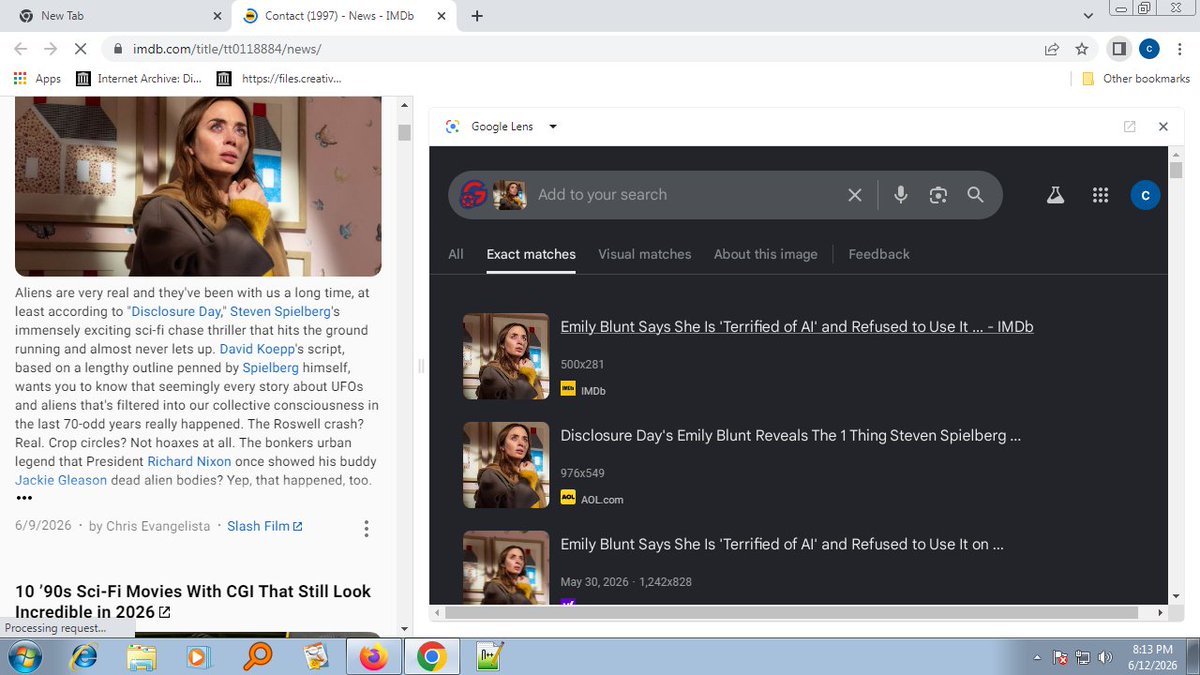1200x675 pixels.
Task: Click the AOL.com result thumbnail
Action: (506, 465)
